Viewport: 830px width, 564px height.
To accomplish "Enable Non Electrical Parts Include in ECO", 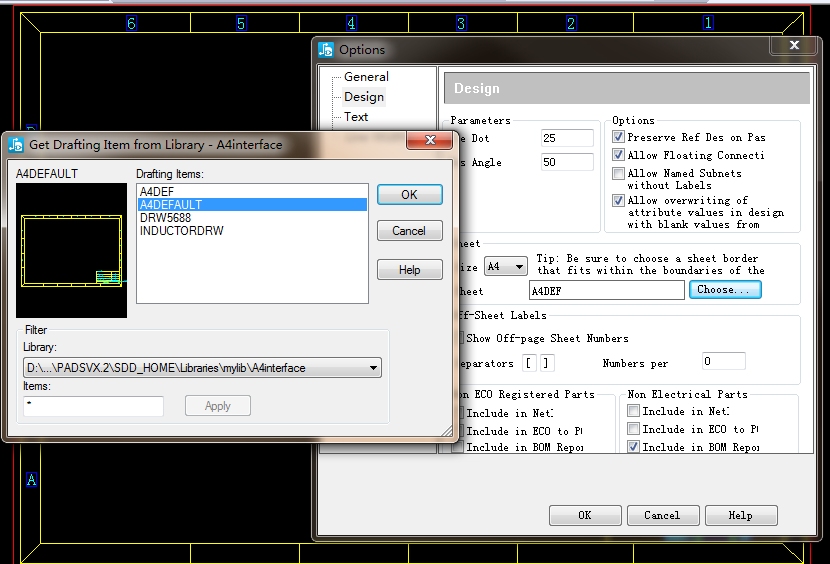I will tap(633, 428).
